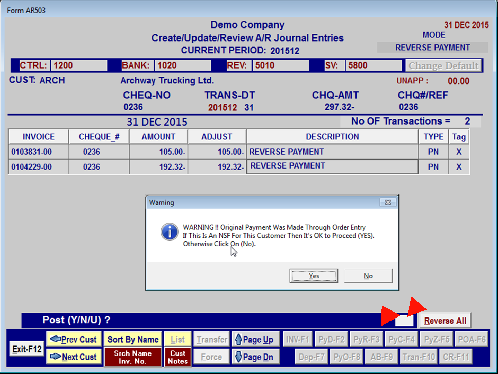Click the Transfer button
Viewport: 498px width, 374px height.
[211, 339]
